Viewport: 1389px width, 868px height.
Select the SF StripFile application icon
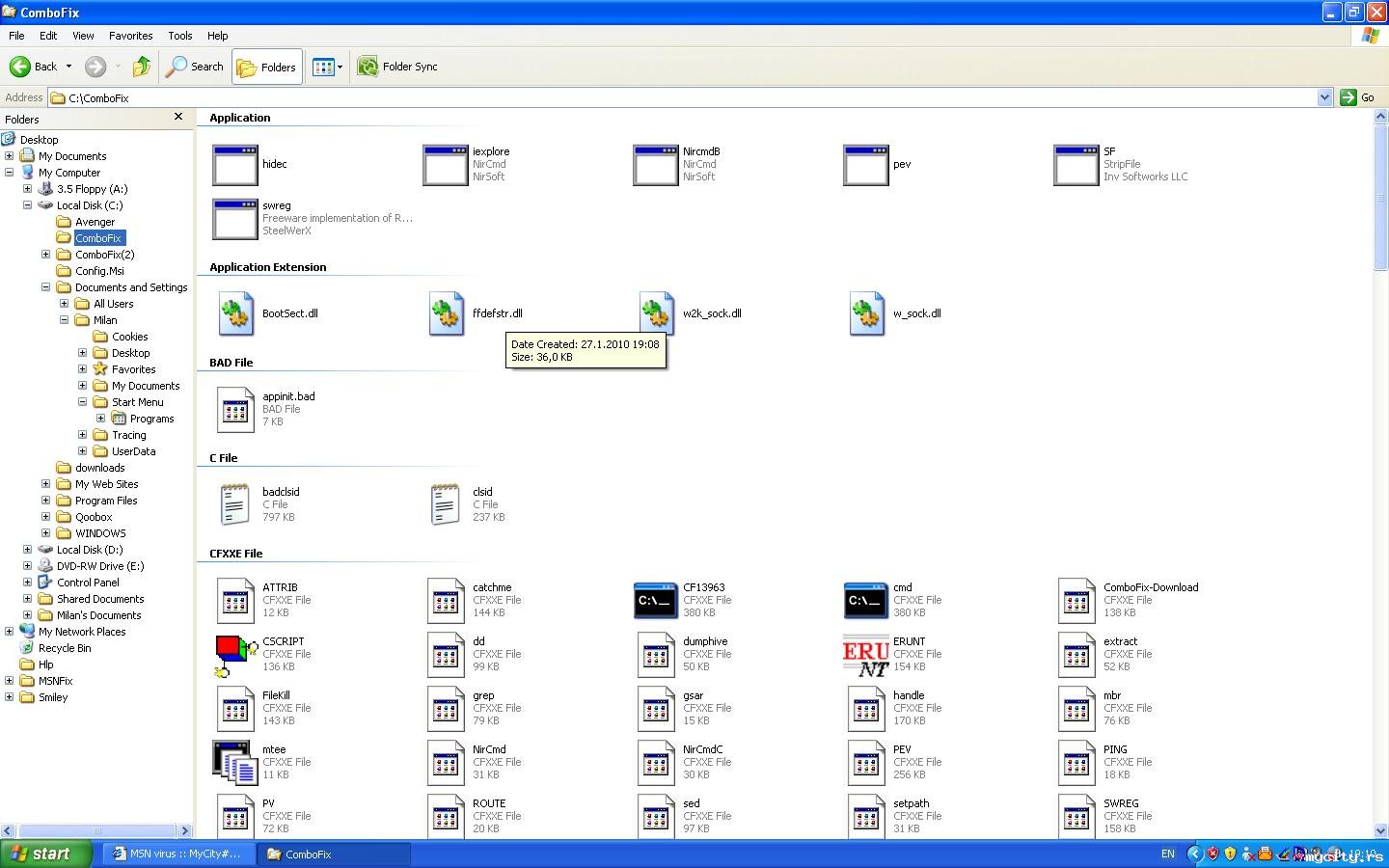pyautogui.click(x=1076, y=165)
